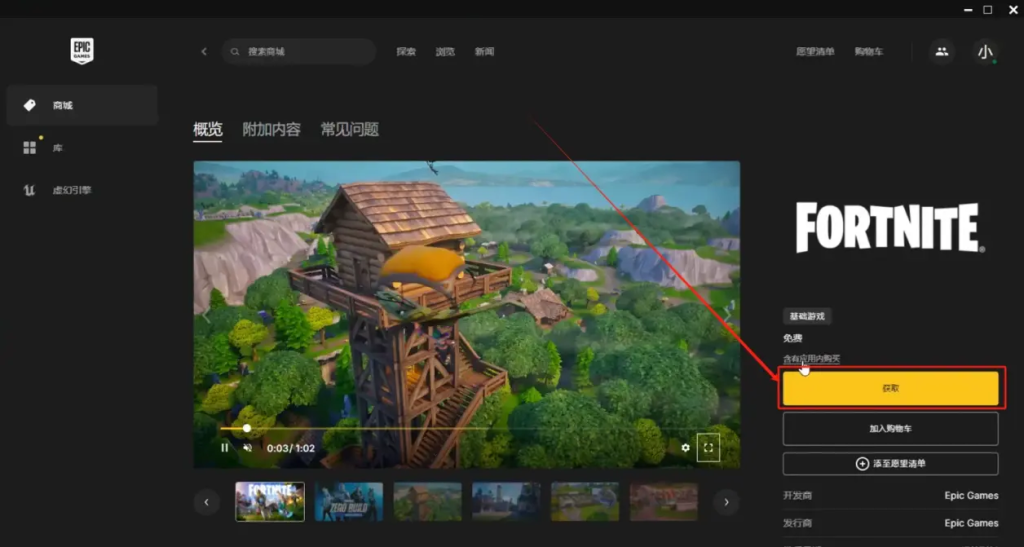The image size is (1024, 547).
Task: Click the Fortnite title logo
Action: 890,228
